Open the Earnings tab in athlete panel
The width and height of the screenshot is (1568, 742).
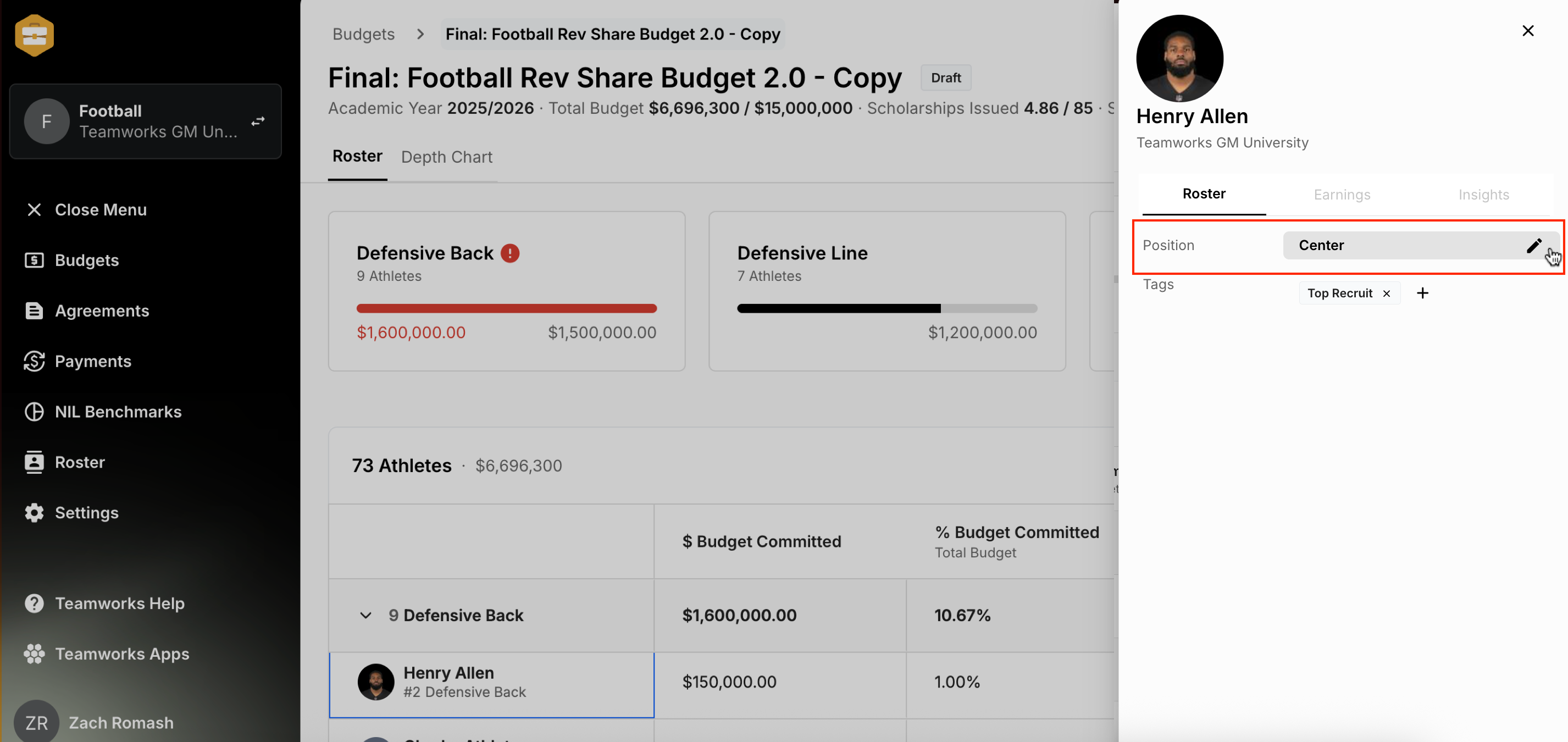tap(1342, 195)
